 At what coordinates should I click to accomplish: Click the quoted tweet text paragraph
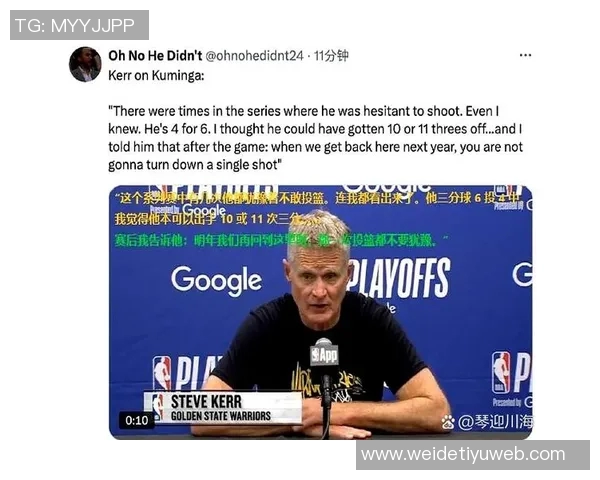(x=315, y=138)
